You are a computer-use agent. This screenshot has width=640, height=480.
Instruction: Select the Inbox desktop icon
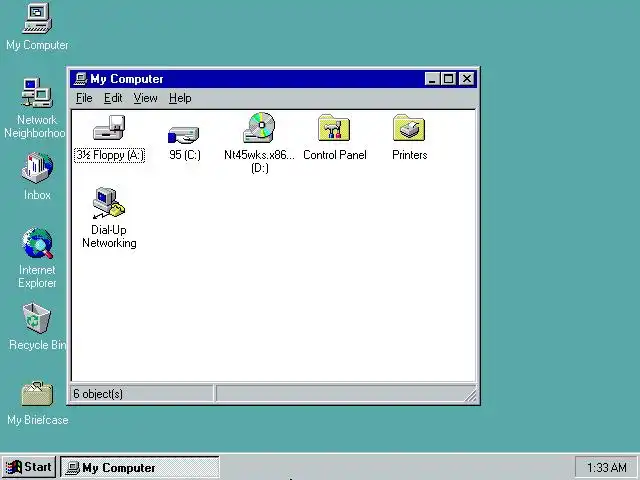[37, 168]
